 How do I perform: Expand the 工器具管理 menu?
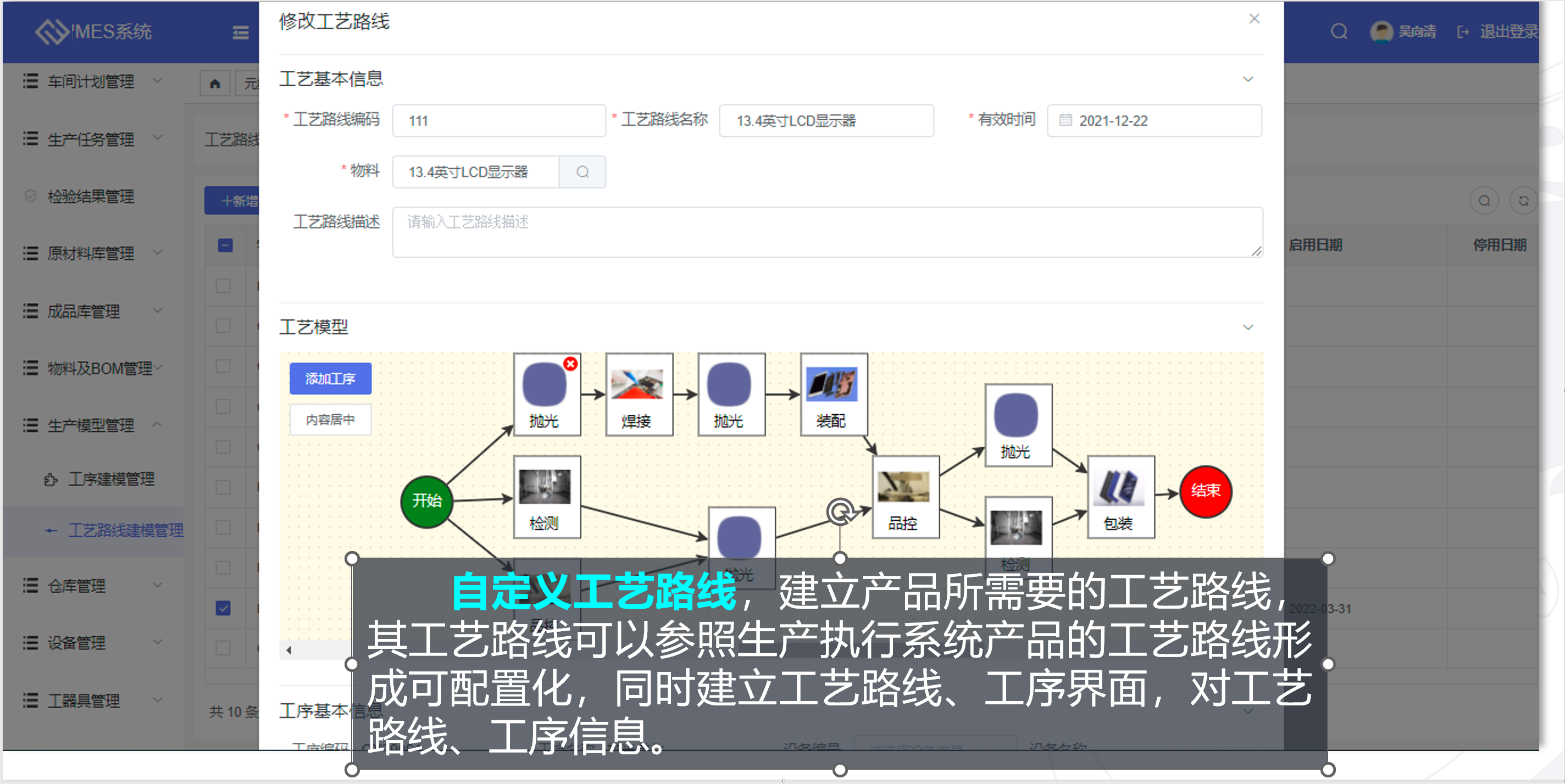coord(93,700)
